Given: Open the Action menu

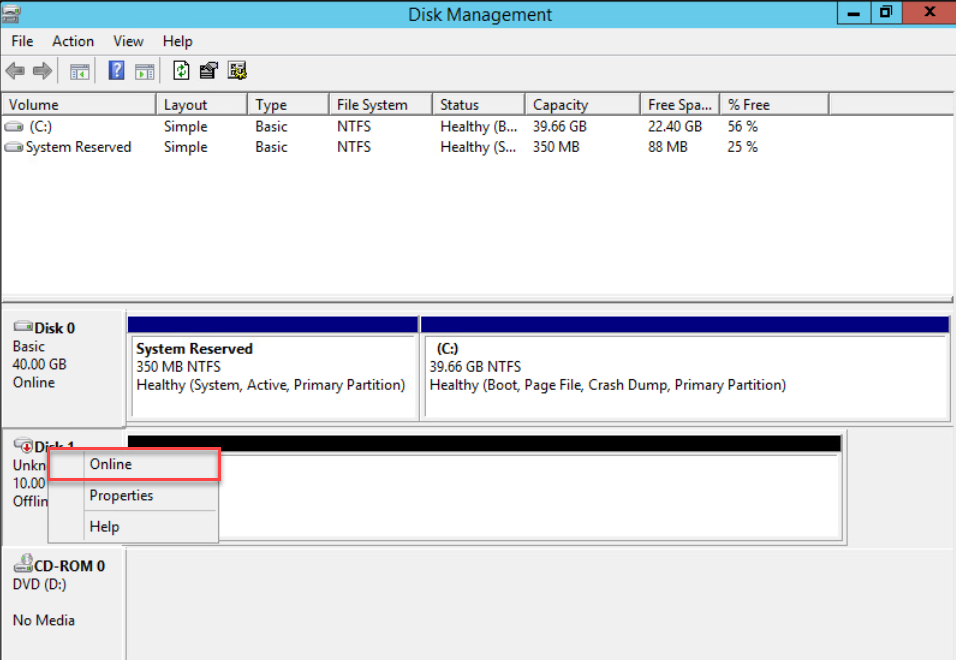Looking at the screenshot, I should point(72,41).
